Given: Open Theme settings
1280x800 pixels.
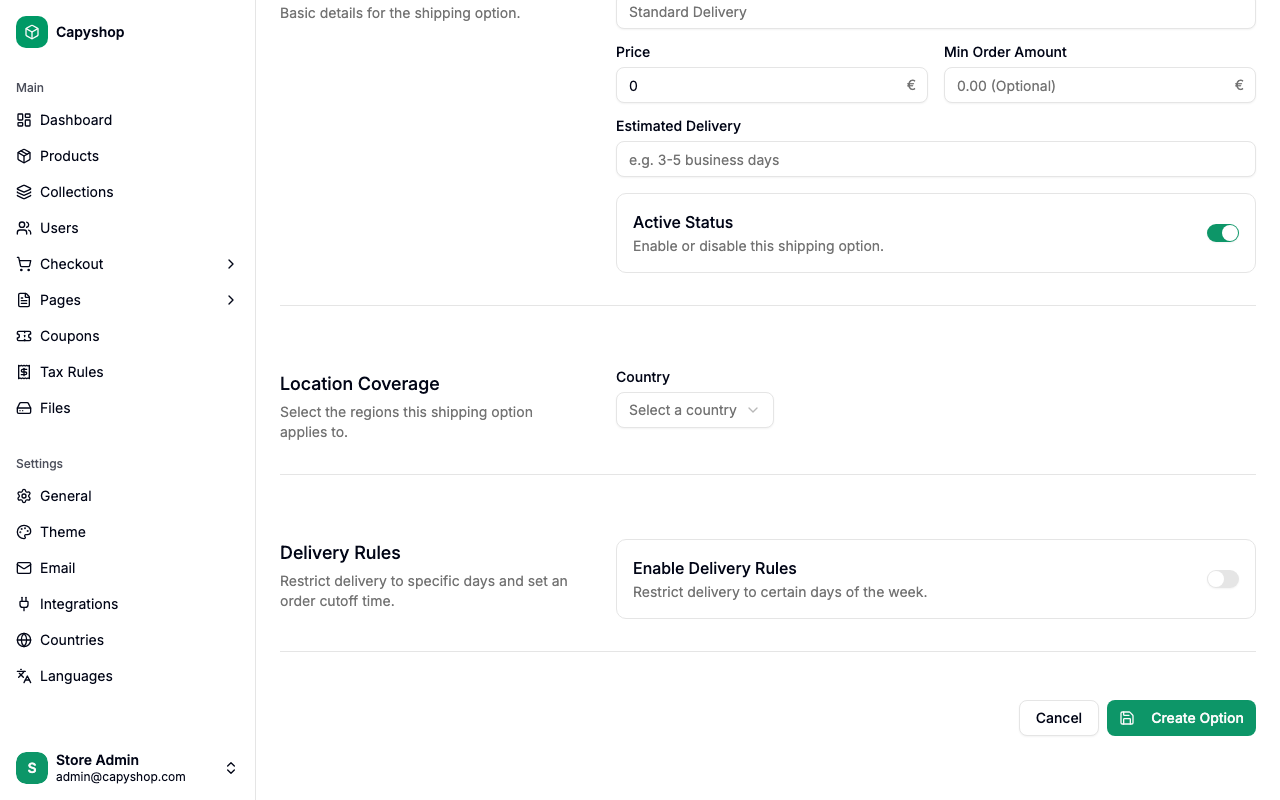Looking at the screenshot, I should click(x=128, y=532).
